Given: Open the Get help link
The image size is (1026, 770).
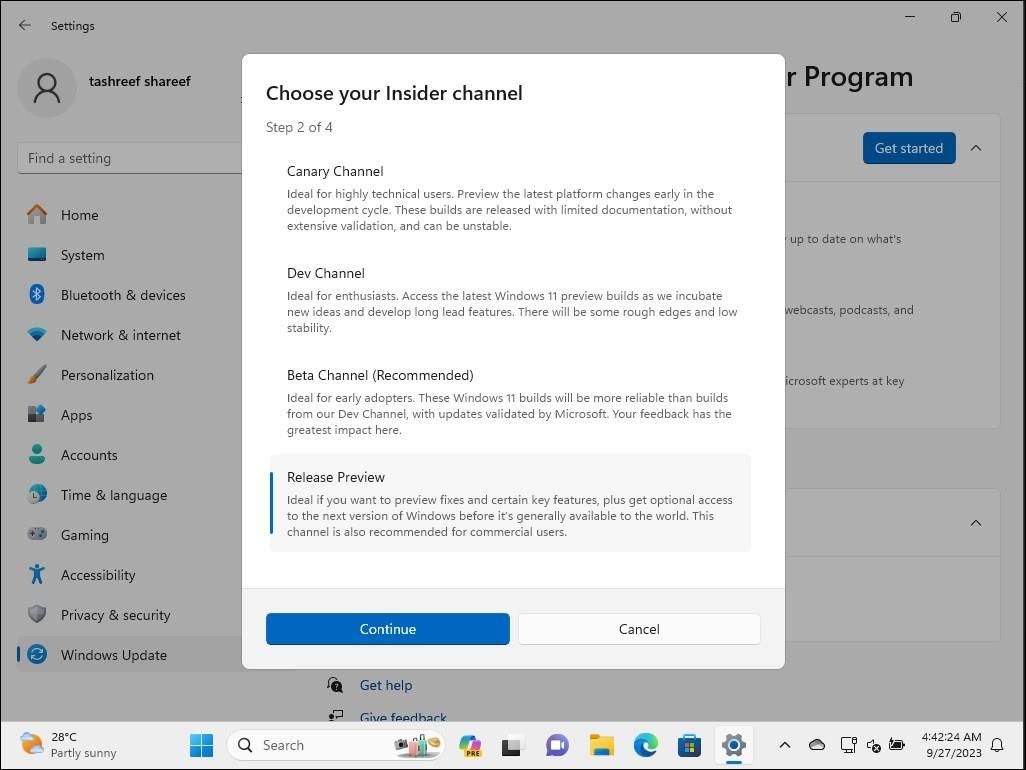Looking at the screenshot, I should [x=385, y=685].
